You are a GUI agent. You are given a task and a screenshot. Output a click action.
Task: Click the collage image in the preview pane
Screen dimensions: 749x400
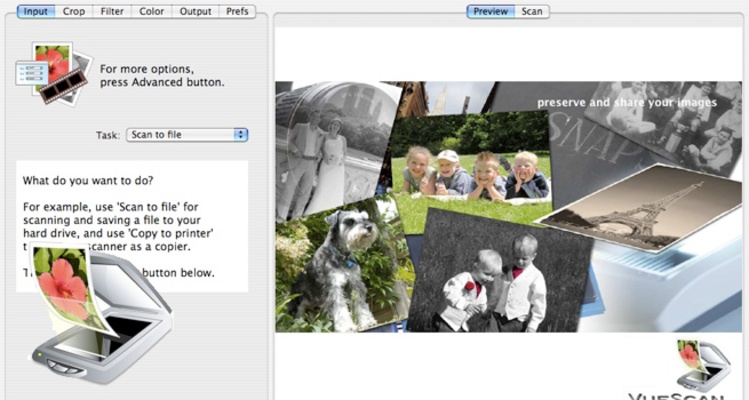tap(508, 206)
